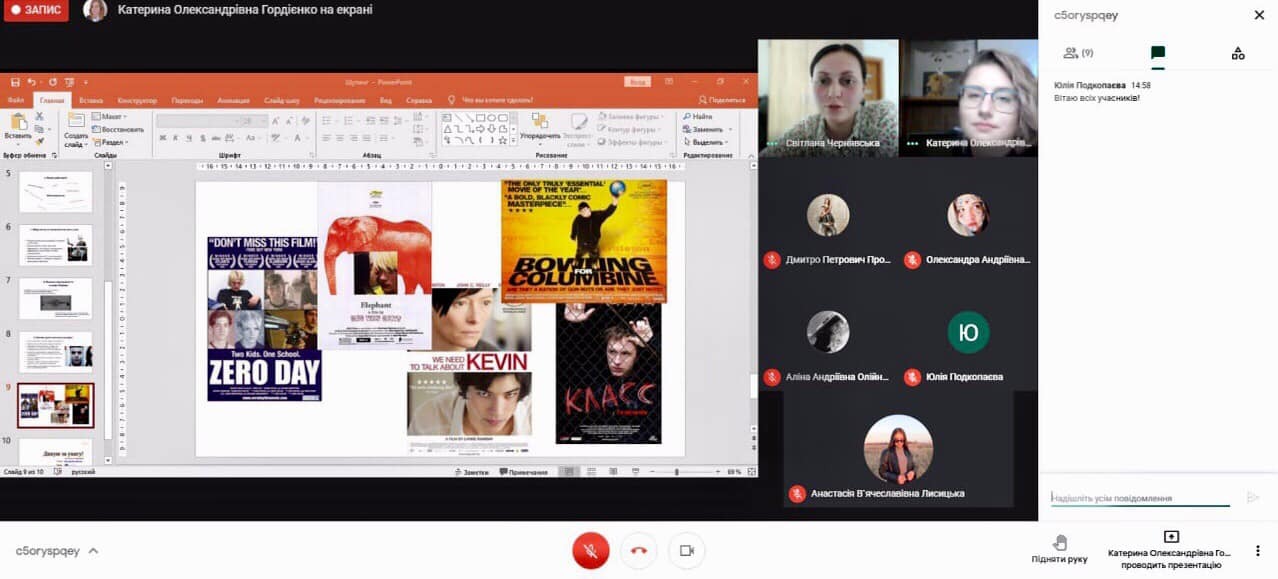Click the send message arrow icon
The height and width of the screenshot is (579, 1278).
click(1253, 497)
